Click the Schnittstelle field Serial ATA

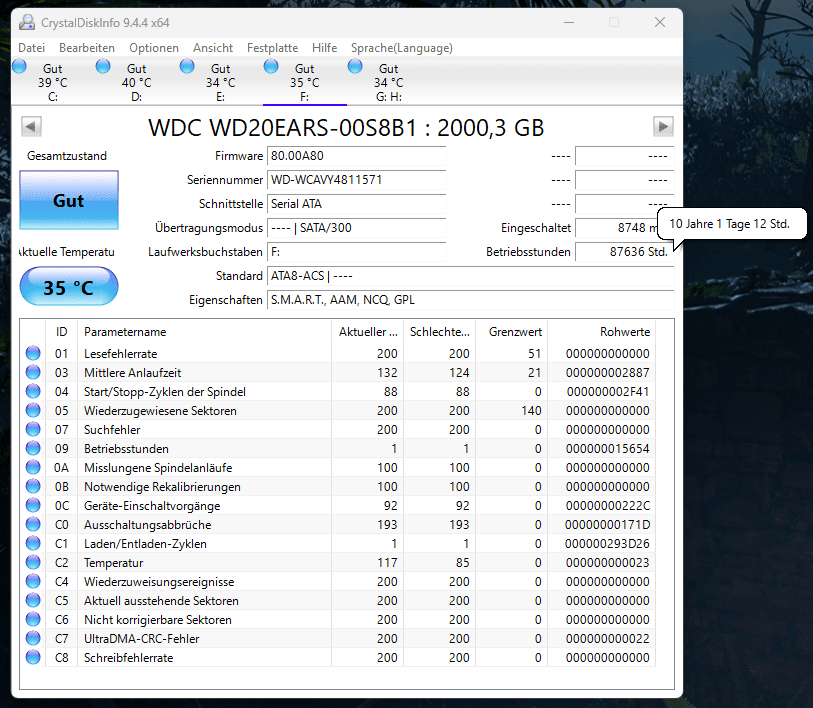click(x=357, y=204)
